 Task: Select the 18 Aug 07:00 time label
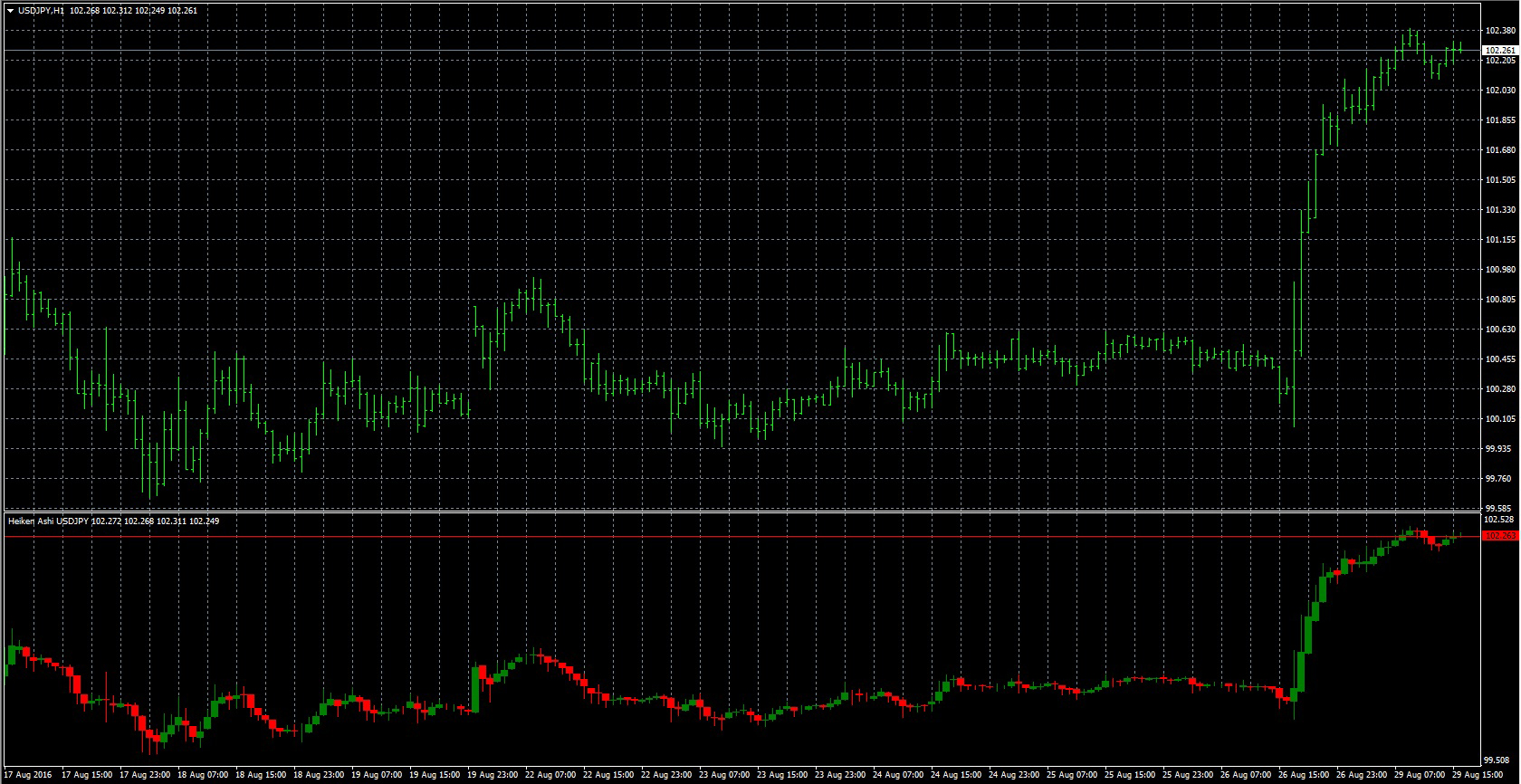pyautogui.click(x=203, y=776)
